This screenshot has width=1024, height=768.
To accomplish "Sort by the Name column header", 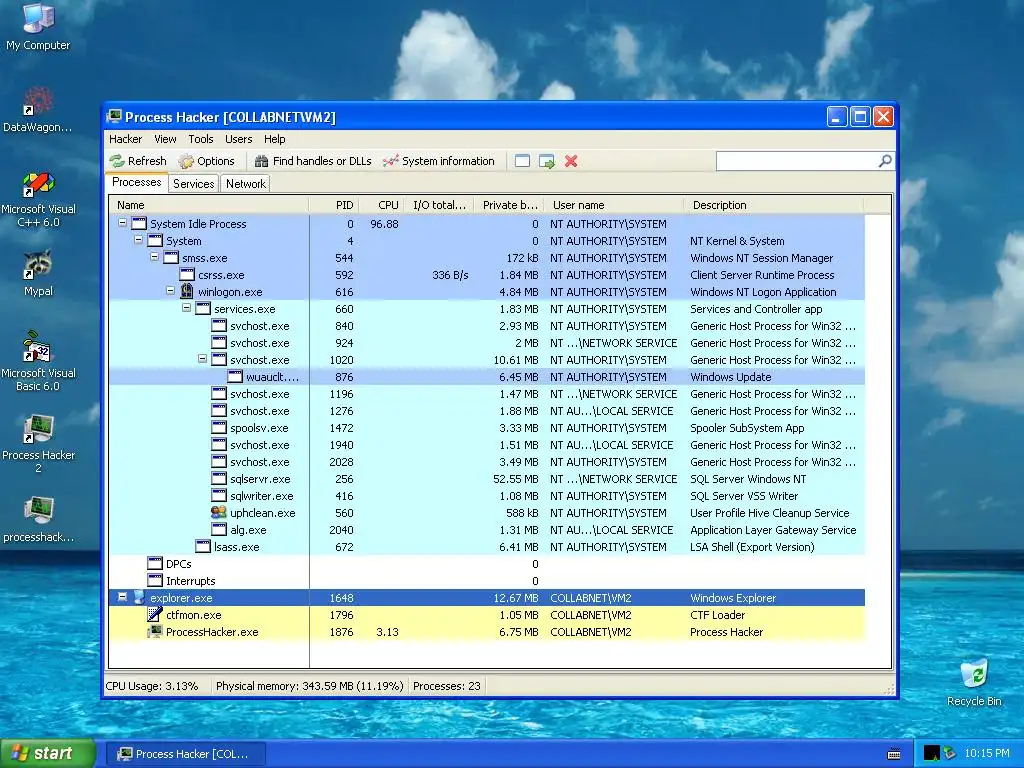I will tap(209, 205).
